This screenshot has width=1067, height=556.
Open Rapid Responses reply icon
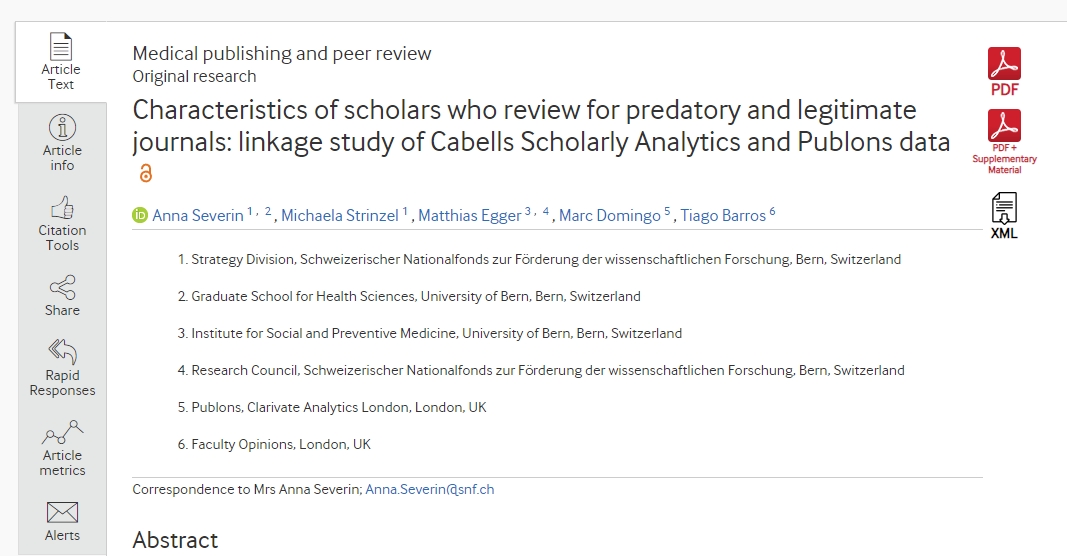tap(62, 351)
